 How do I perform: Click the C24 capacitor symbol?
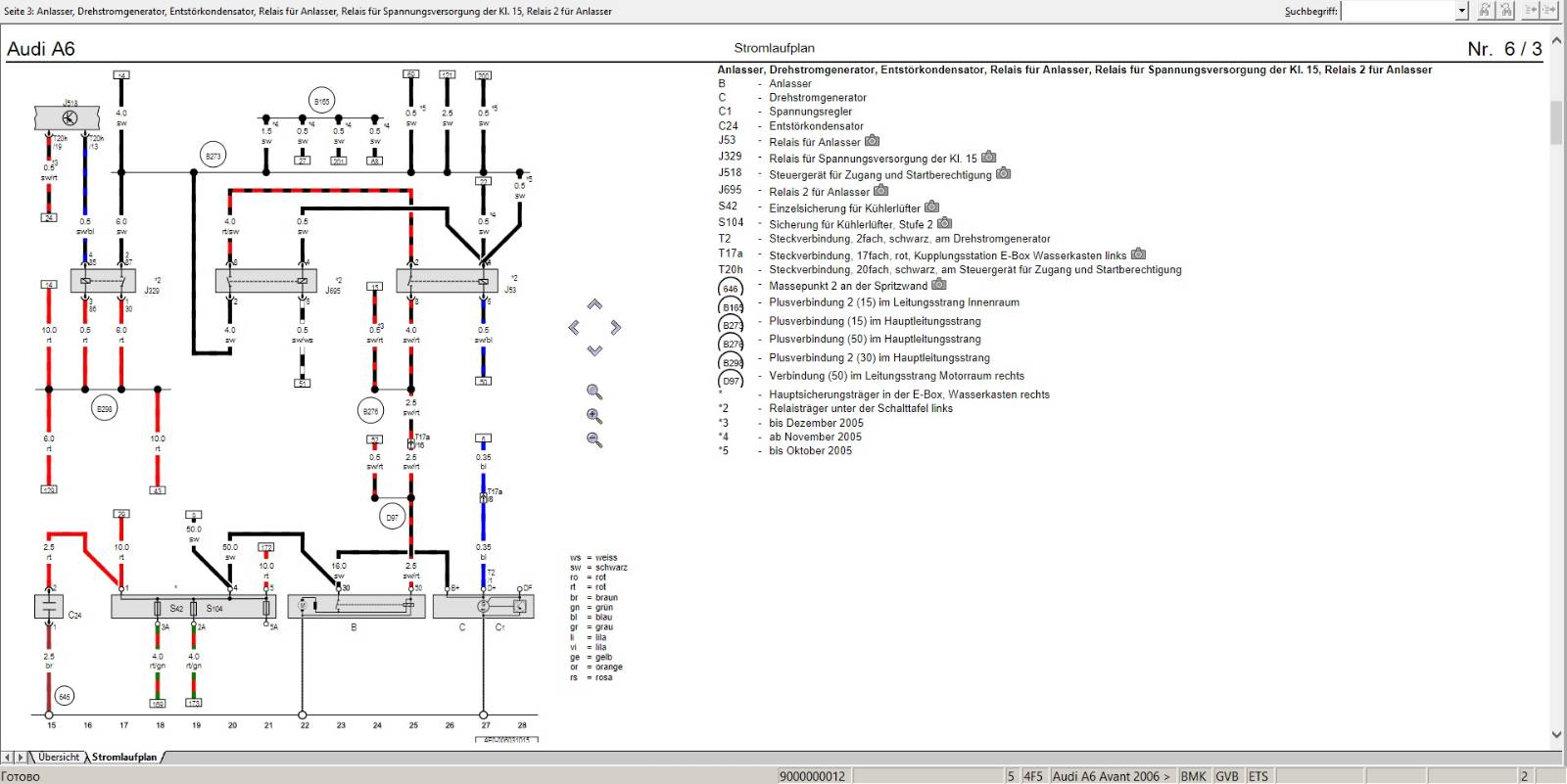click(49, 607)
